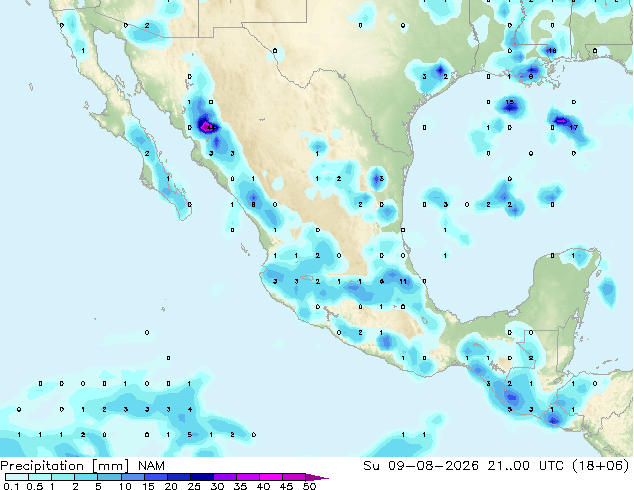This screenshot has height=490, width=634.
Task: Click the '18' value near Louisiana
Action: coord(552,51)
